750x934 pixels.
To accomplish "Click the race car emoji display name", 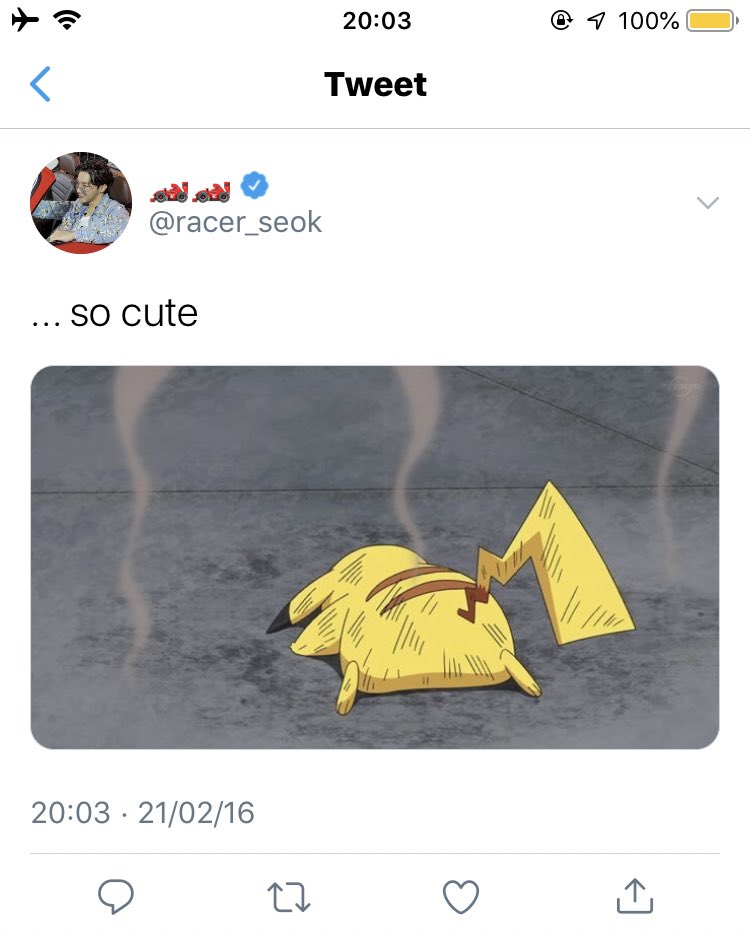I will 190,191.
